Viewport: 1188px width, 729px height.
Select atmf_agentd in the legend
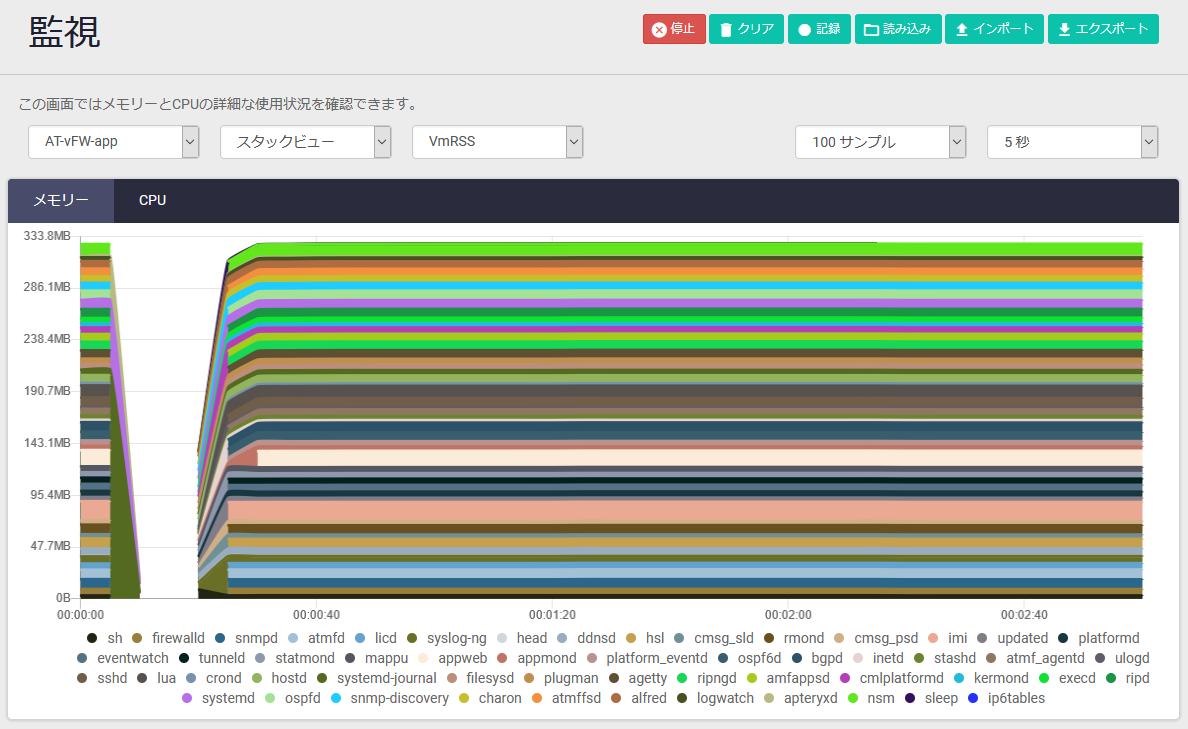[1035, 658]
